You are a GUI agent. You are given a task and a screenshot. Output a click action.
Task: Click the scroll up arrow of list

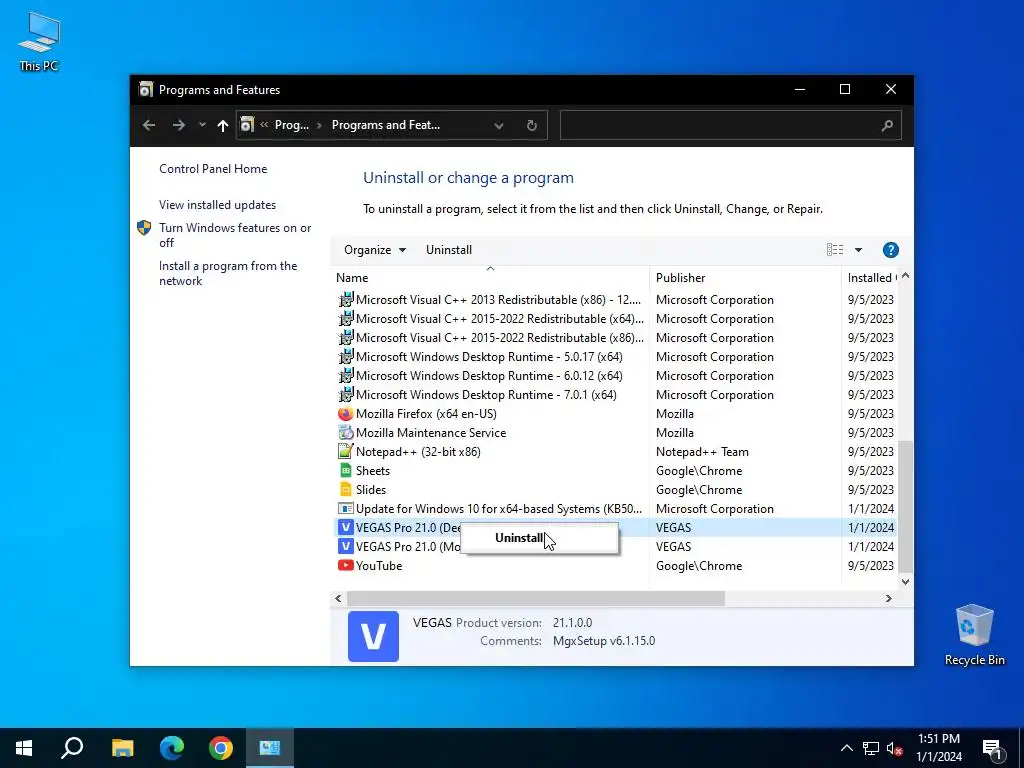pos(905,276)
